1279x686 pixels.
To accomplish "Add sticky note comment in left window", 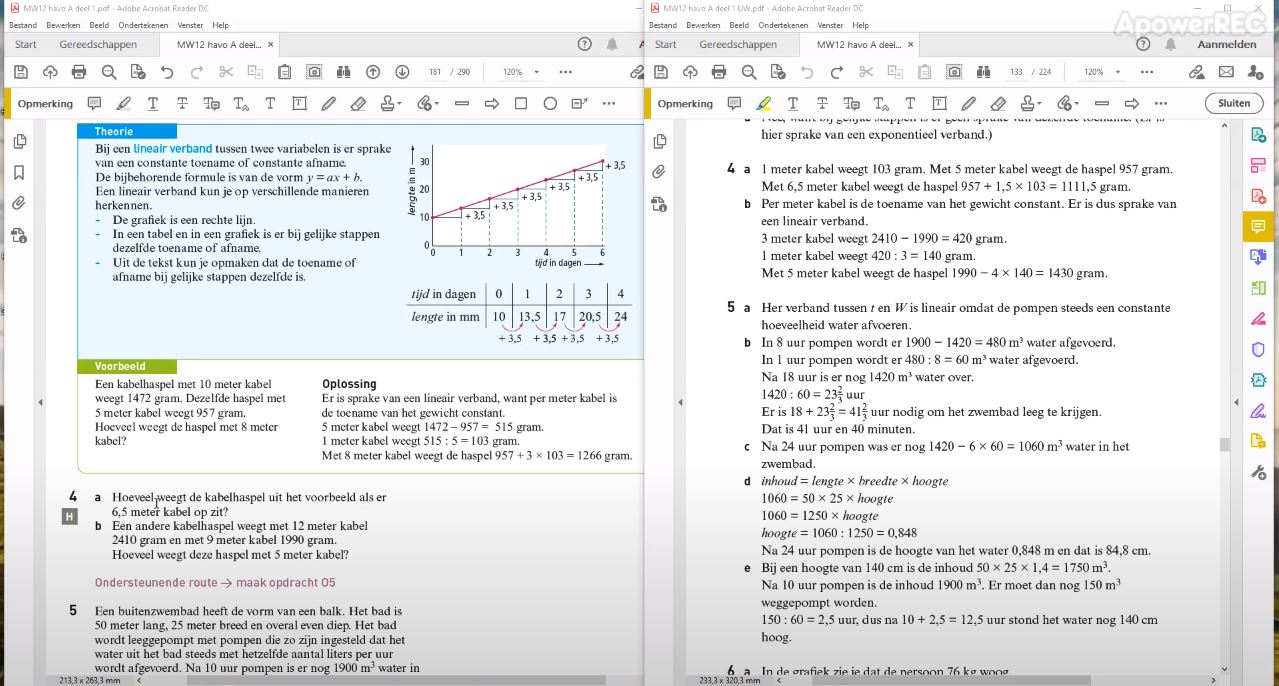I will point(94,103).
